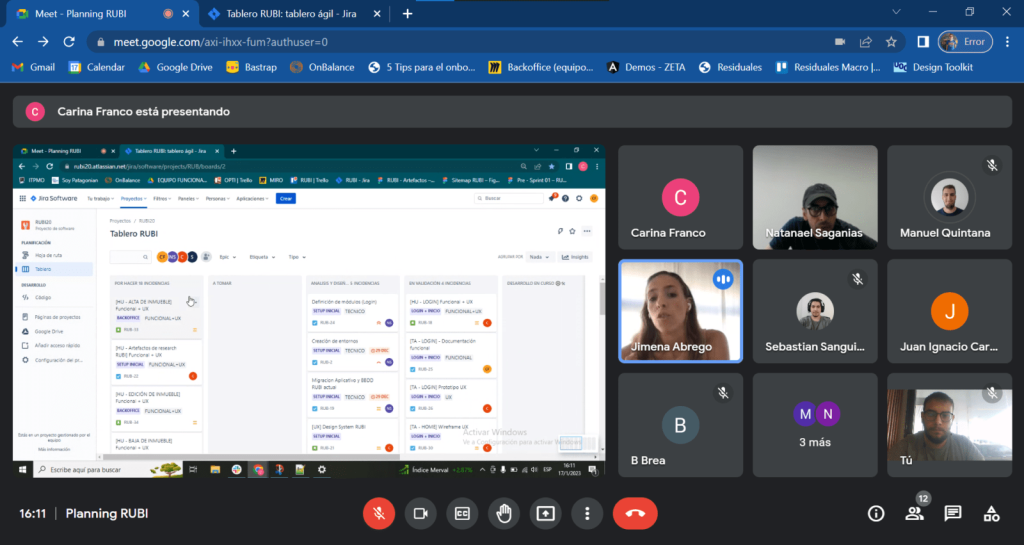The width and height of the screenshot is (1024, 545).
Task: Raise your hand in the meeting
Action: point(504,514)
